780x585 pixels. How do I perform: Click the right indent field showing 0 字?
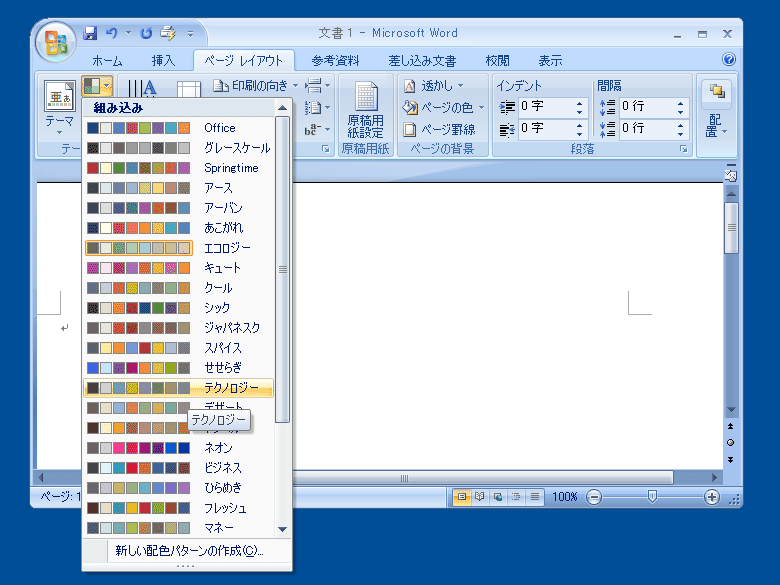[545, 128]
